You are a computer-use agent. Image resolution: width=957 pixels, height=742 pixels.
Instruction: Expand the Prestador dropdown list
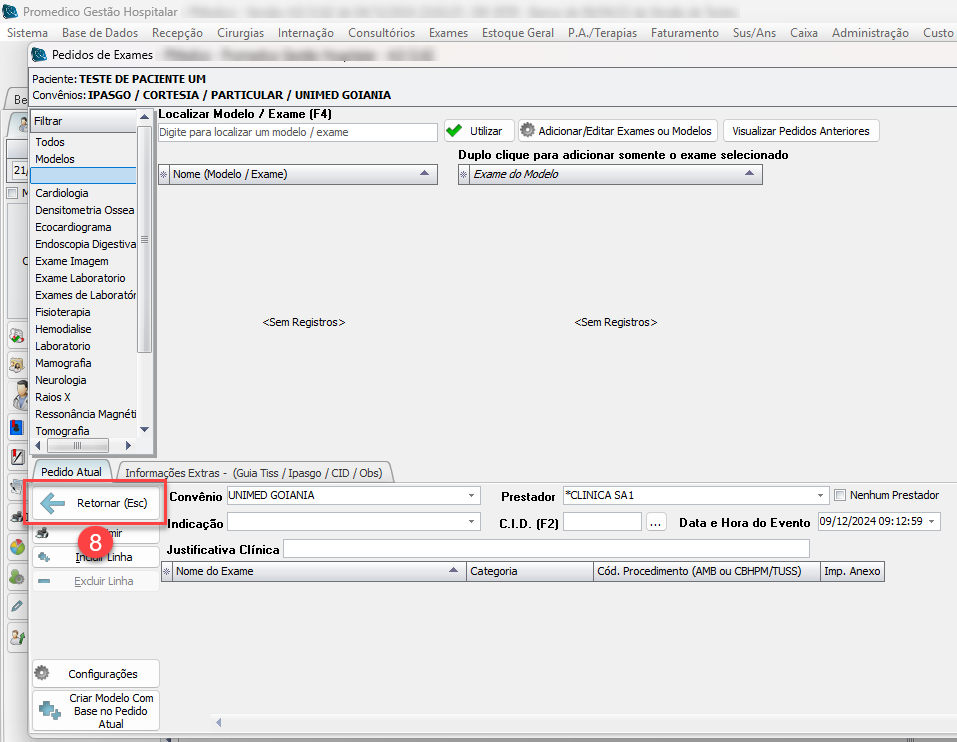[821, 495]
